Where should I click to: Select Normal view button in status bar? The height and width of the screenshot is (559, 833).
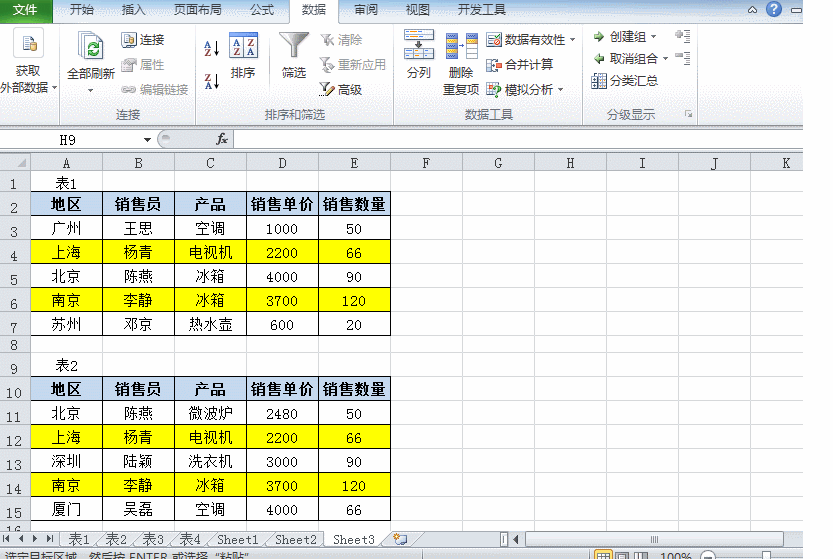pyautogui.click(x=603, y=555)
